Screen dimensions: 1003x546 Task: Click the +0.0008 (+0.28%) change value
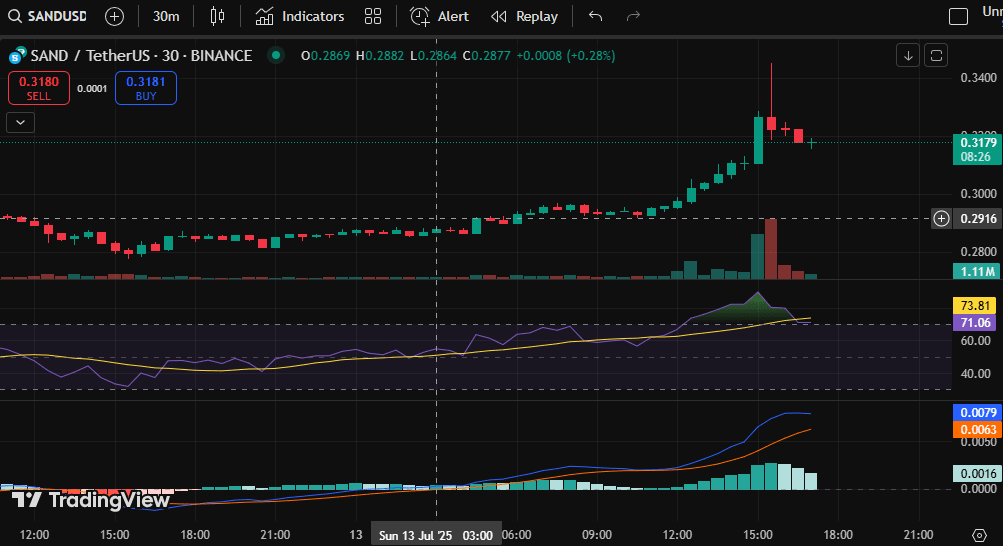pyautogui.click(x=565, y=56)
